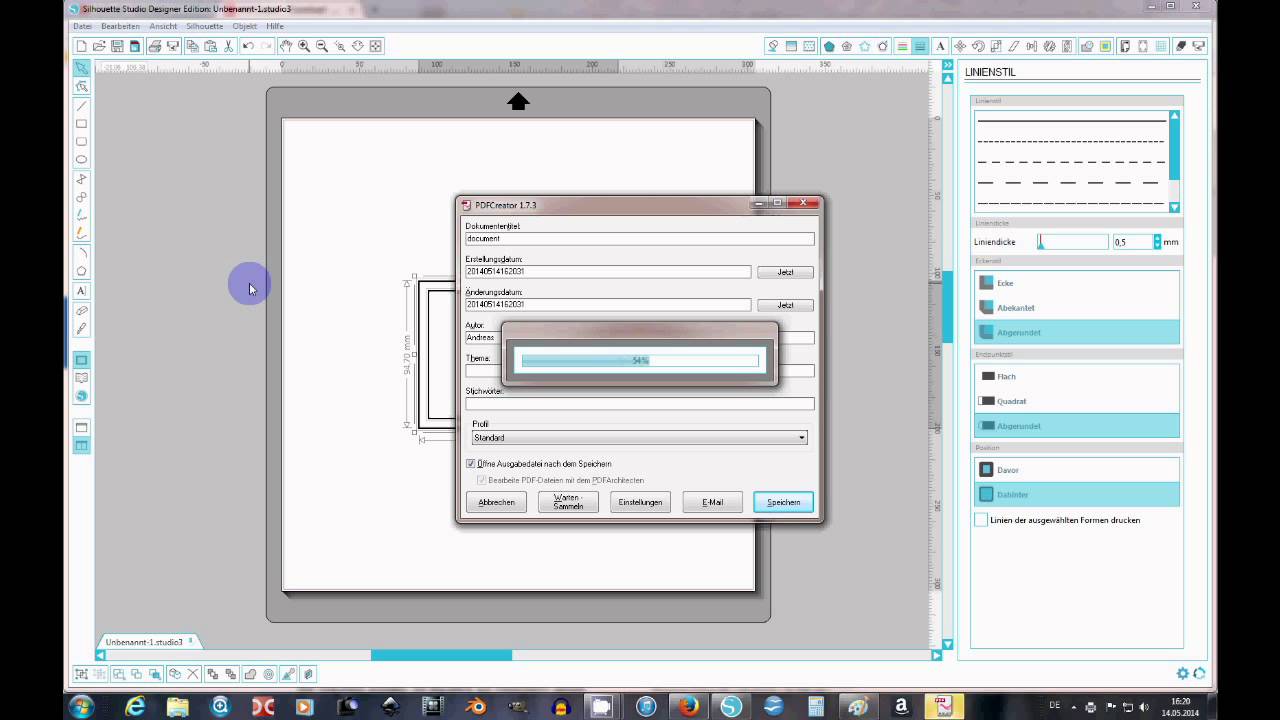Click the line style list scrollbar
This screenshot has height=720, width=1280.
1175,161
